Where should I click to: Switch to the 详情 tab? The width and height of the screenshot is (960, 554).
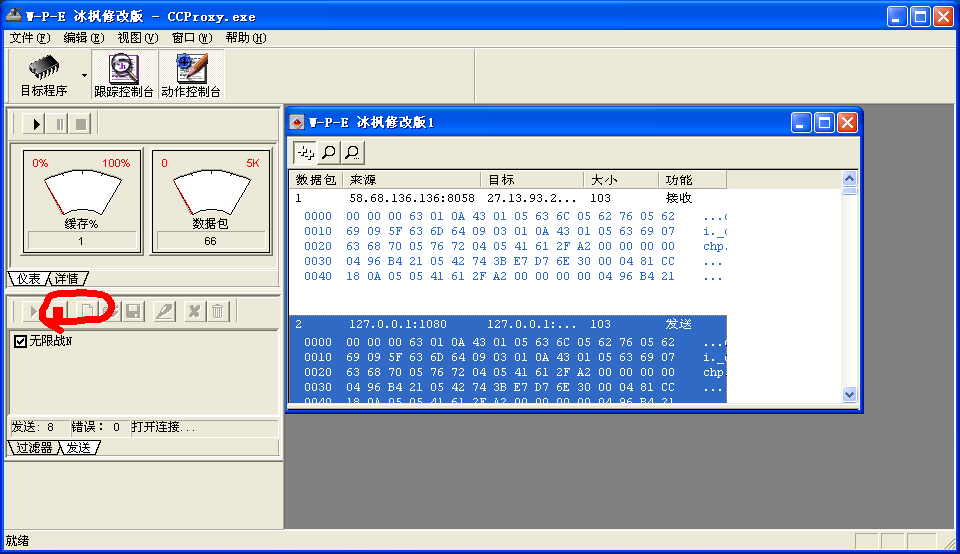(x=67, y=278)
